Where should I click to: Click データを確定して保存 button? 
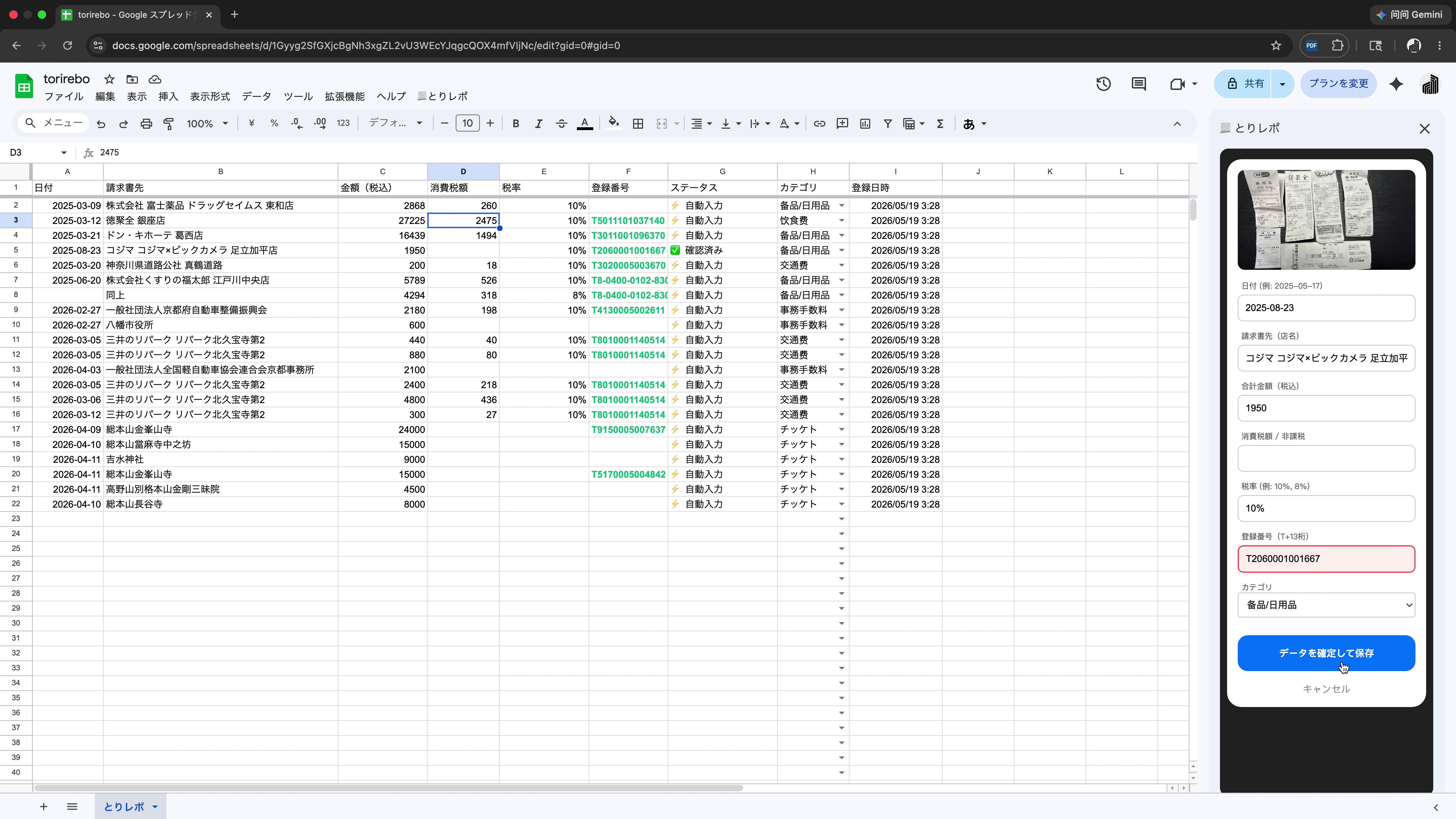1326,653
